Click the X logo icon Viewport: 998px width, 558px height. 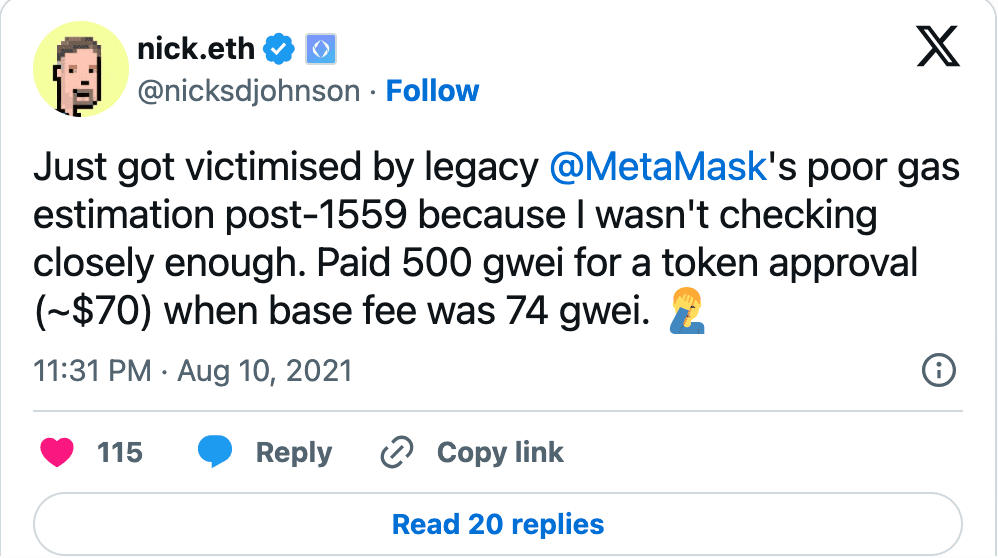937,47
